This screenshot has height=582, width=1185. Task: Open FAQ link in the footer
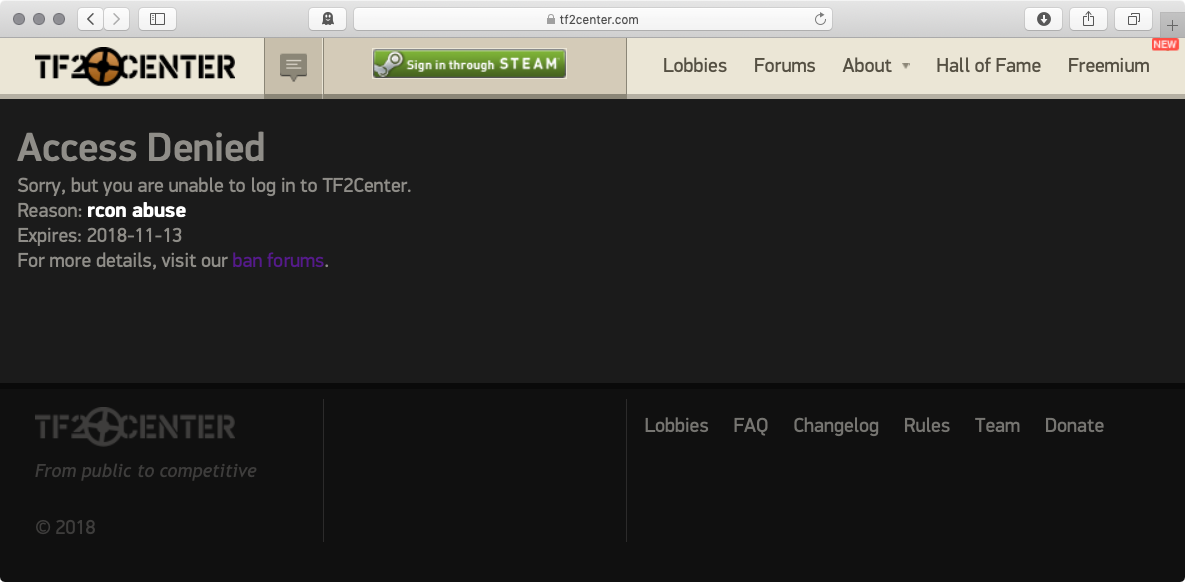pos(750,426)
